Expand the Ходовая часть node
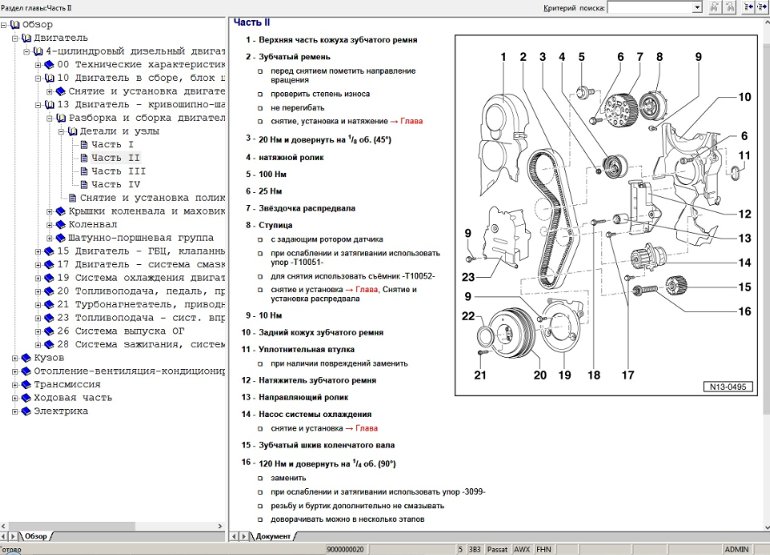Image resolution: width=770 pixels, height=555 pixels. point(15,398)
